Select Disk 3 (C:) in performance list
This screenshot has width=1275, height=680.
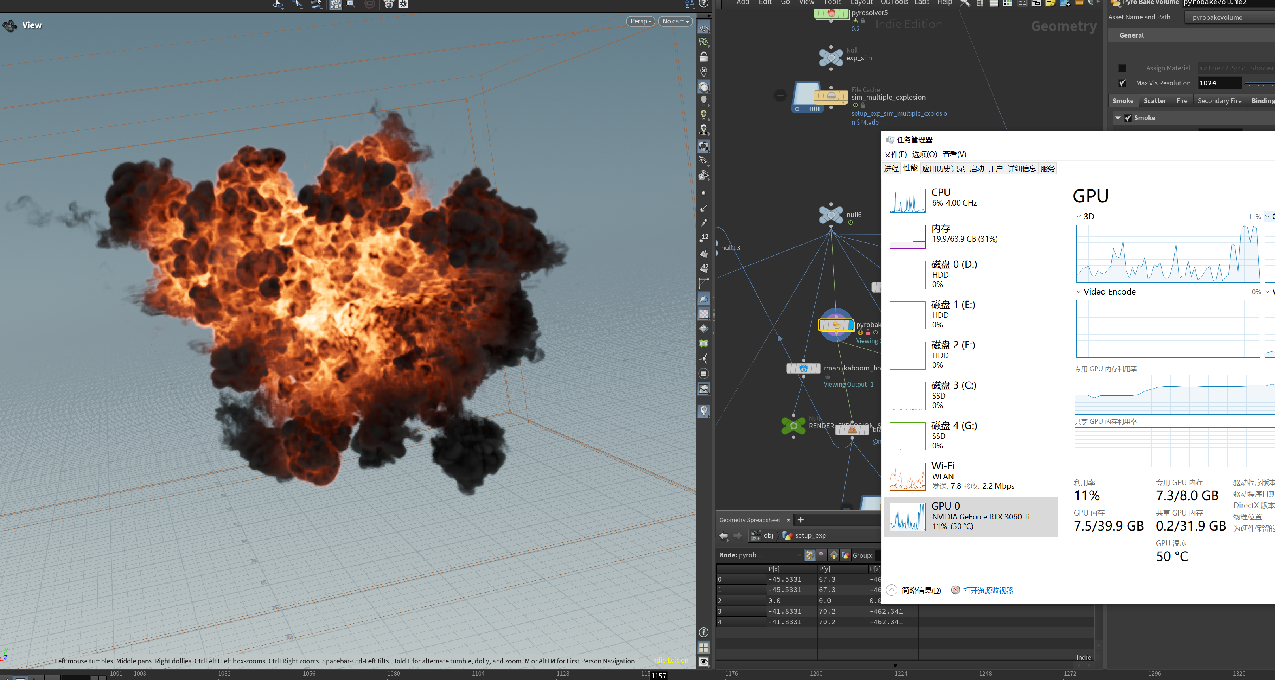point(969,395)
